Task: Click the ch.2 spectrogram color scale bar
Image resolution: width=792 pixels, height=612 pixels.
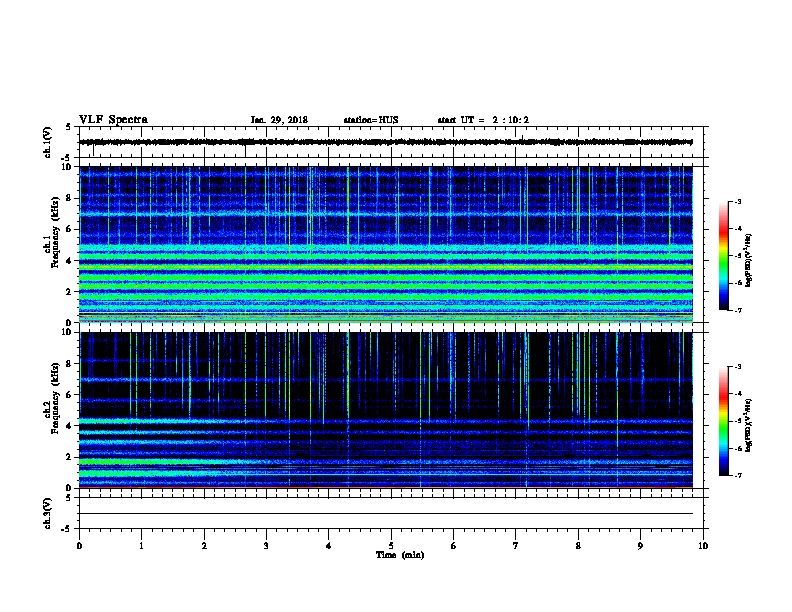Action: pyautogui.click(x=723, y=421)
